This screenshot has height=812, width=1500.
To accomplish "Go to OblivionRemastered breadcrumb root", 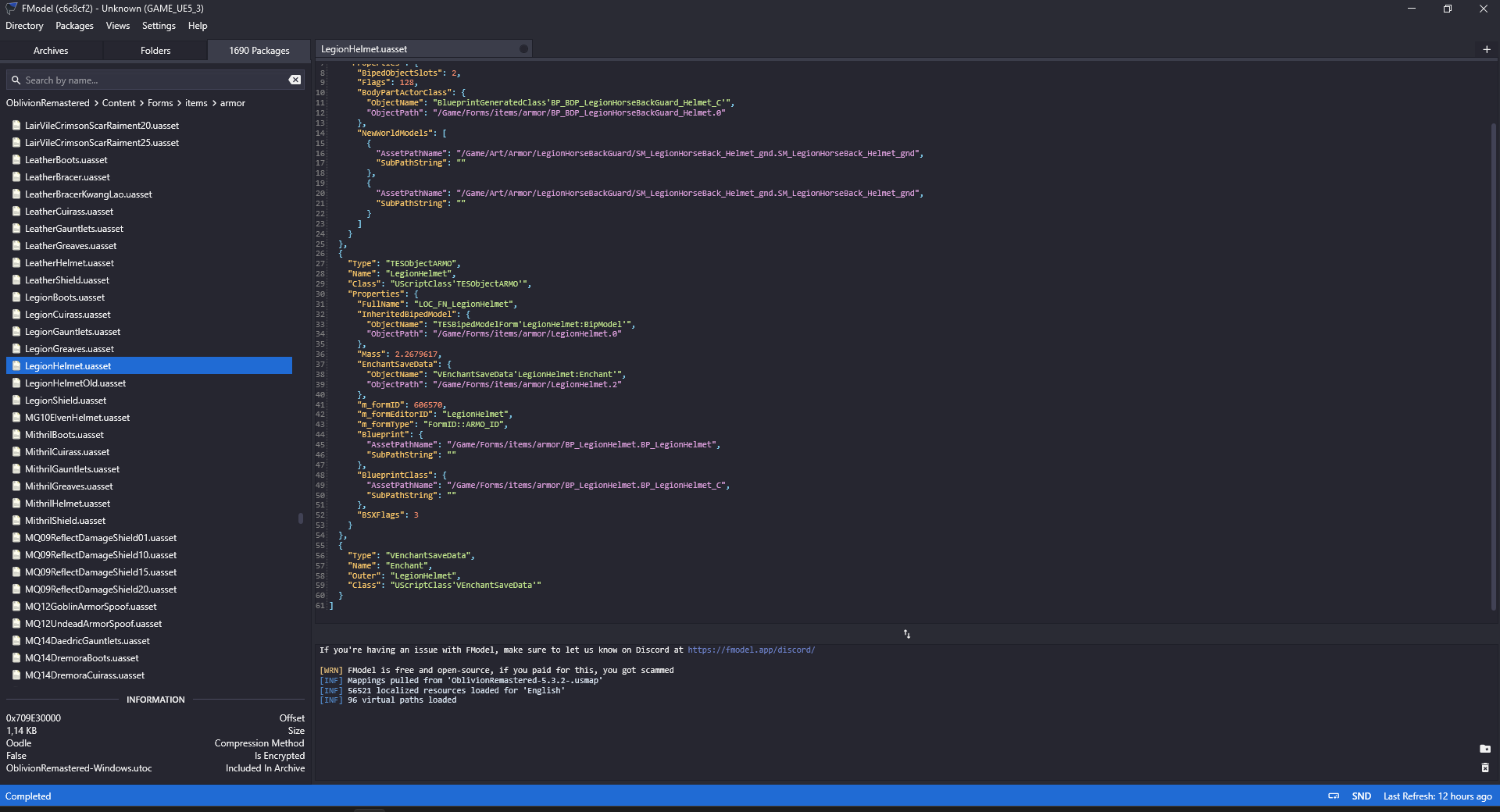I will [x=48, y=103].
